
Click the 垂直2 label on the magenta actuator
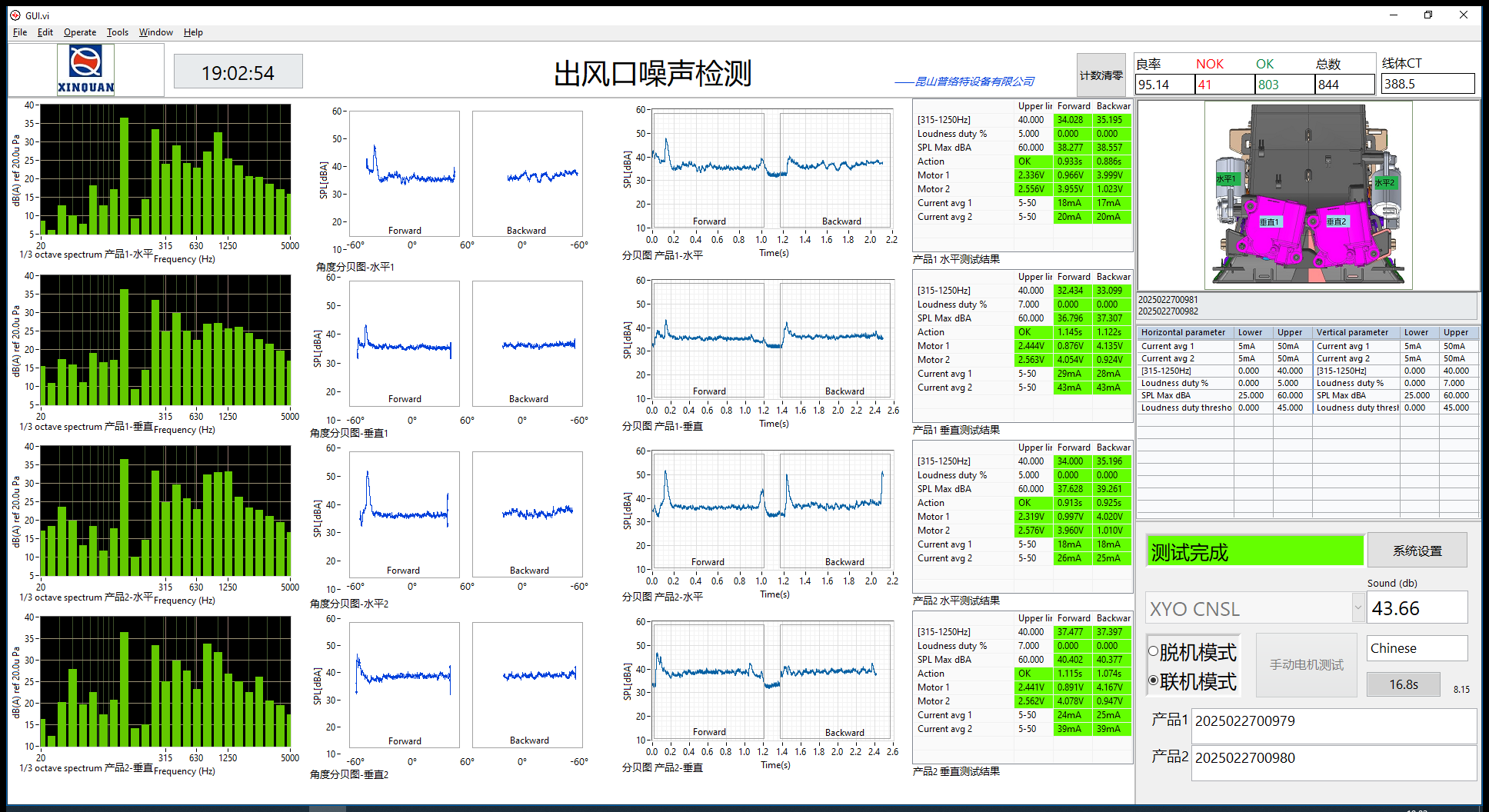tap(1337, 221)
